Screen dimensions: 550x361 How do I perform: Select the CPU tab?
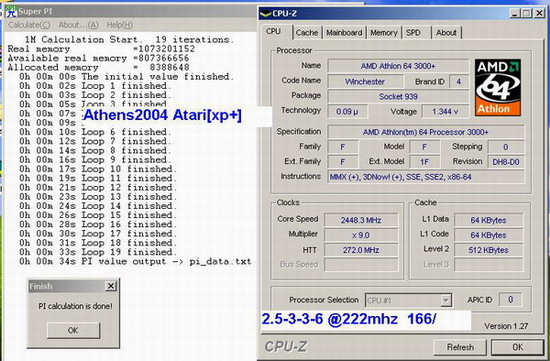(276, 32)
